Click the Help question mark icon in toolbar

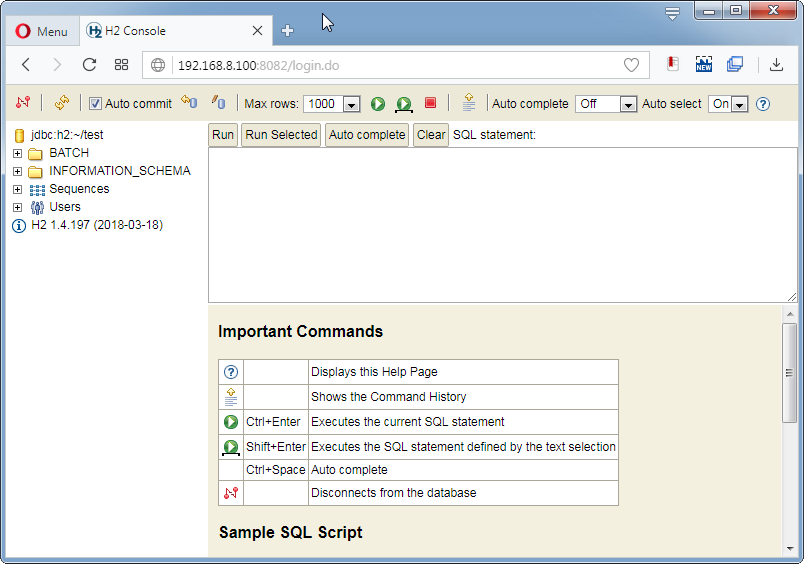[x=763, y=104]
